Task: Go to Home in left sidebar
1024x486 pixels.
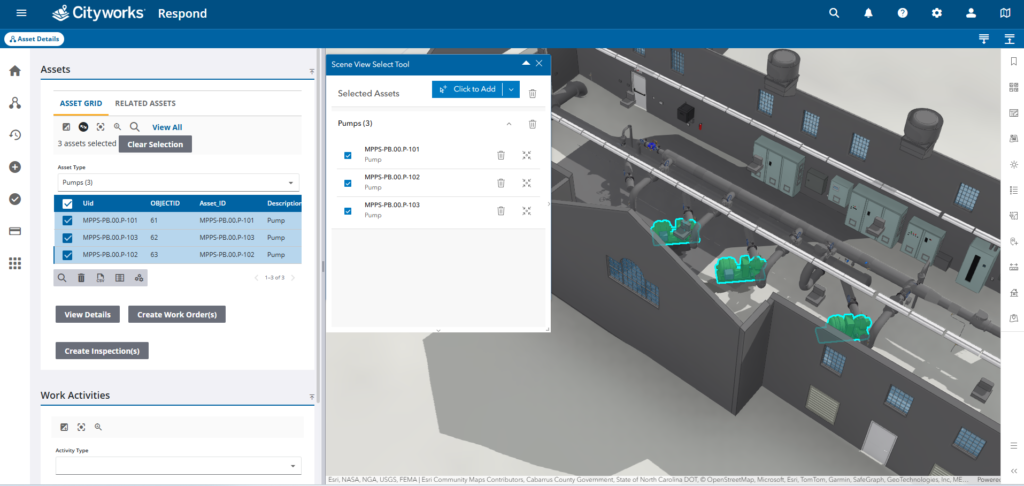Action: coord(15,71)
